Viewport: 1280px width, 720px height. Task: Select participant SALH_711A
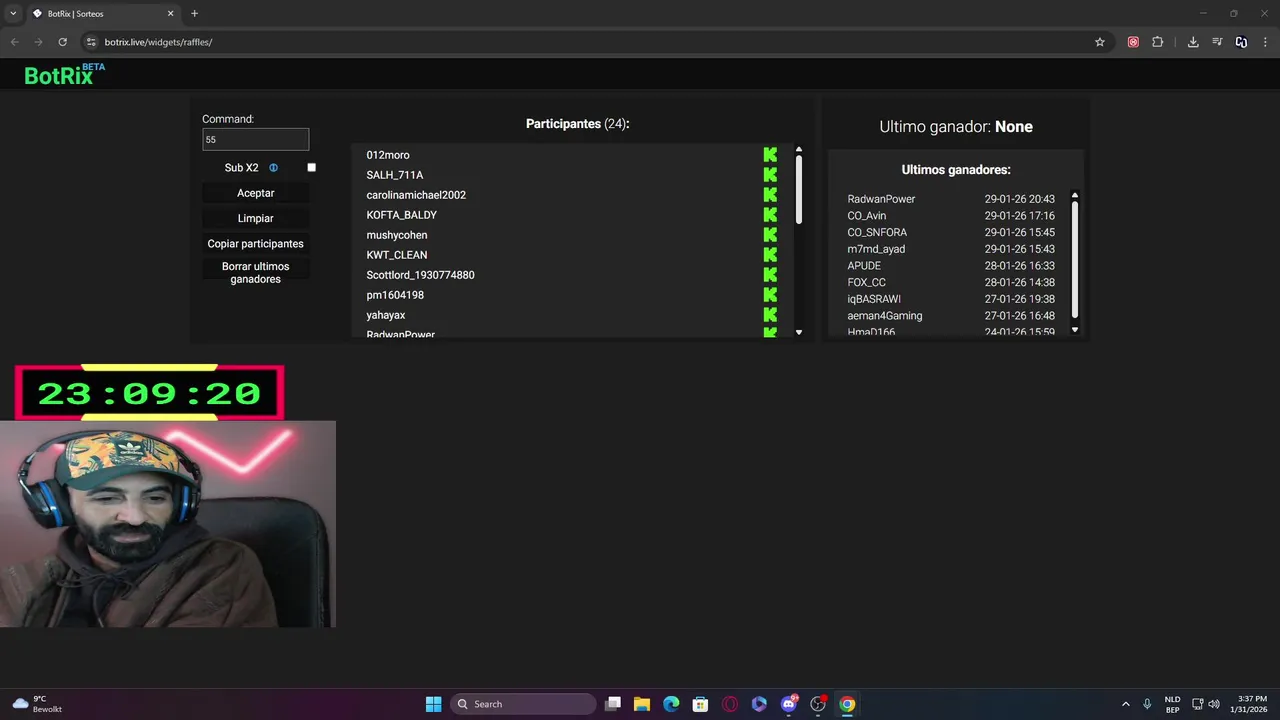(x=395, y=175)
